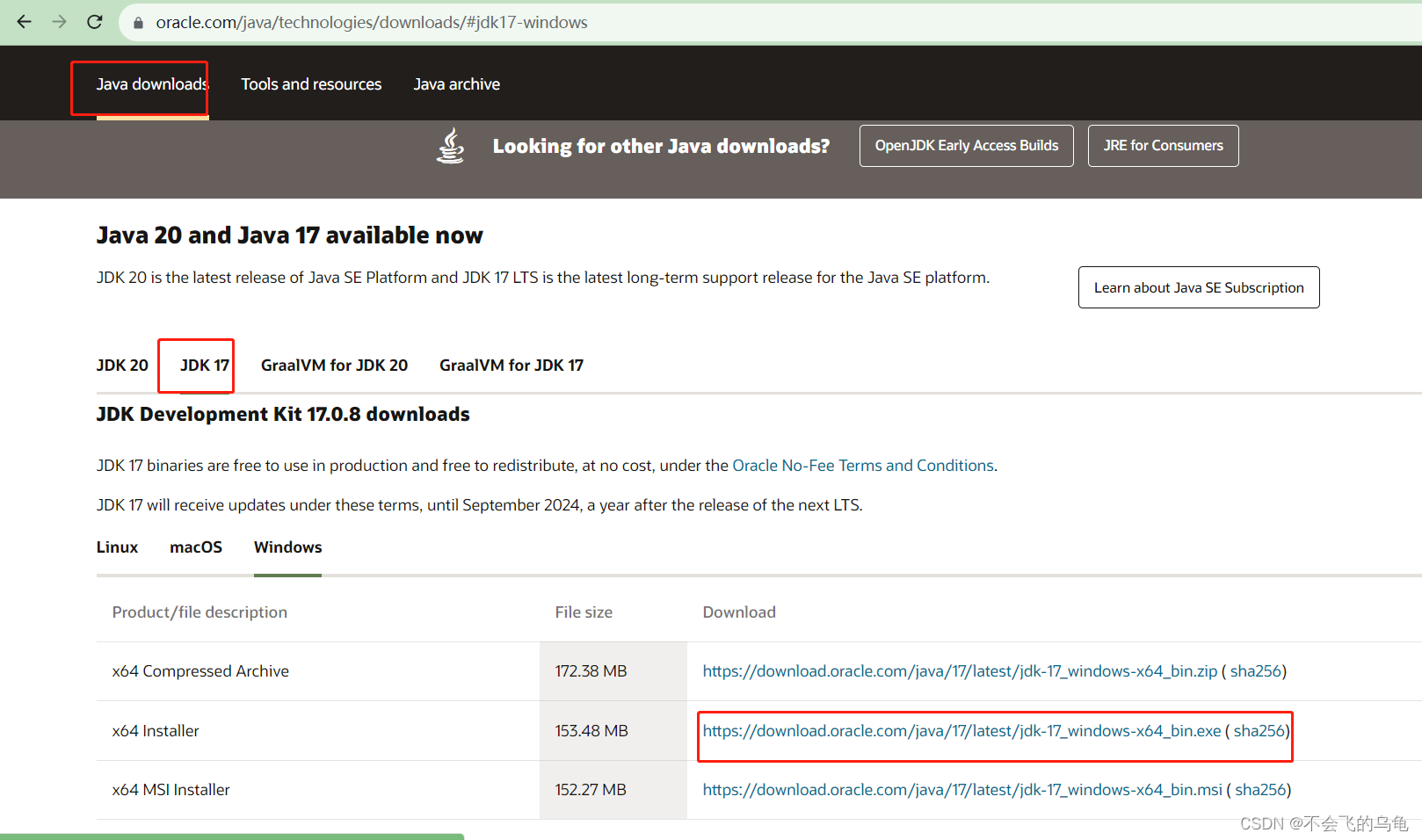
Task: Click the horizontal scrollbar at page bottom
Action: 232,836
